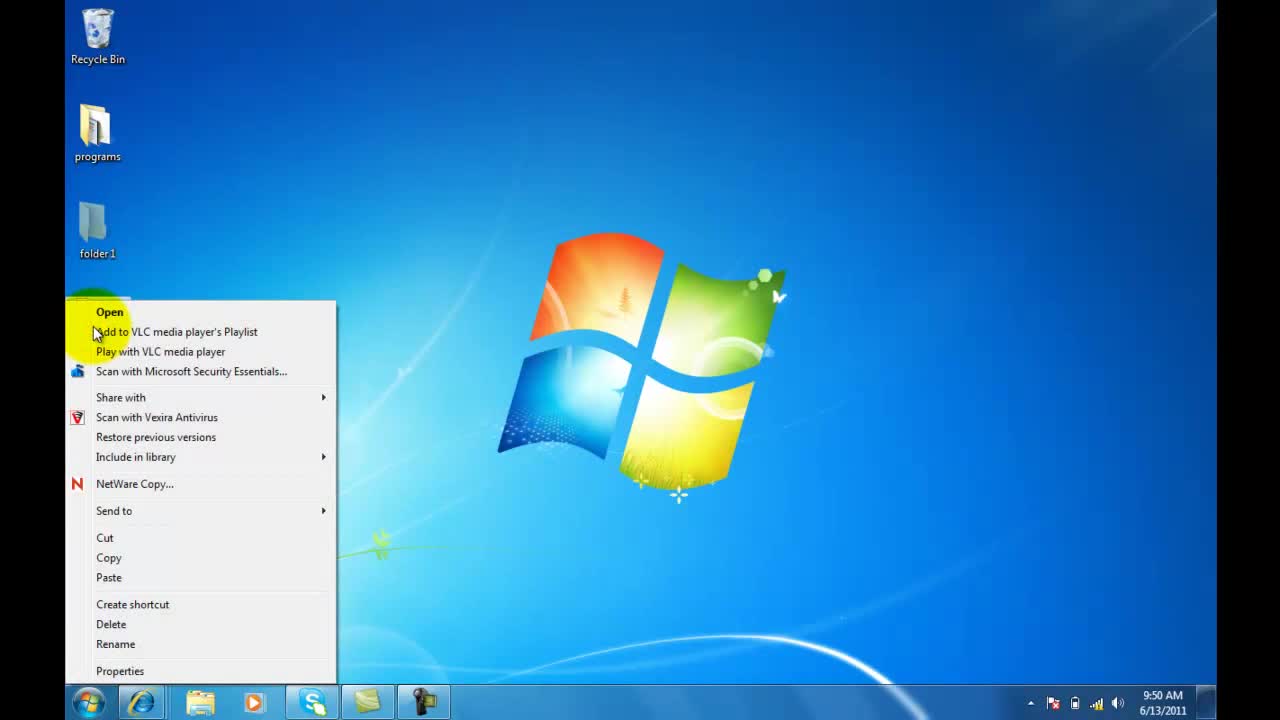Click the green notes taskbar icon

click(x=368, y=702)
